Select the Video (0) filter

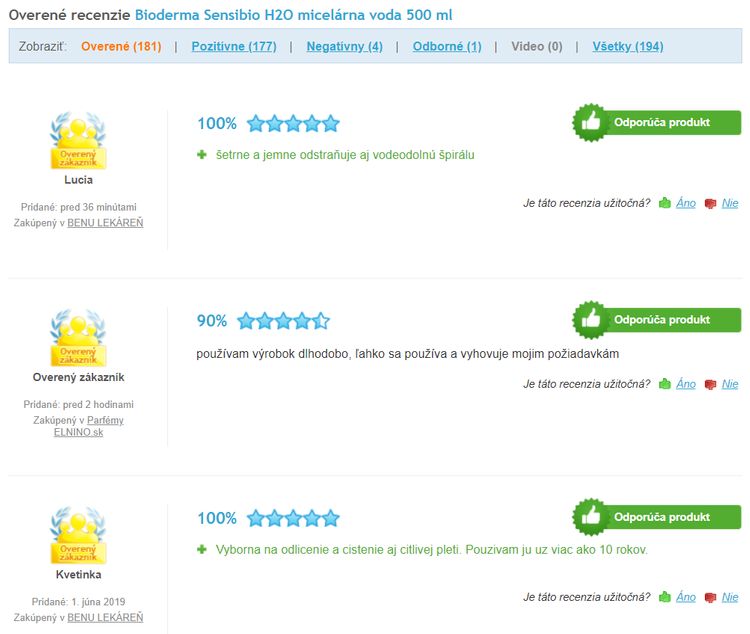[x=537, y=46]
